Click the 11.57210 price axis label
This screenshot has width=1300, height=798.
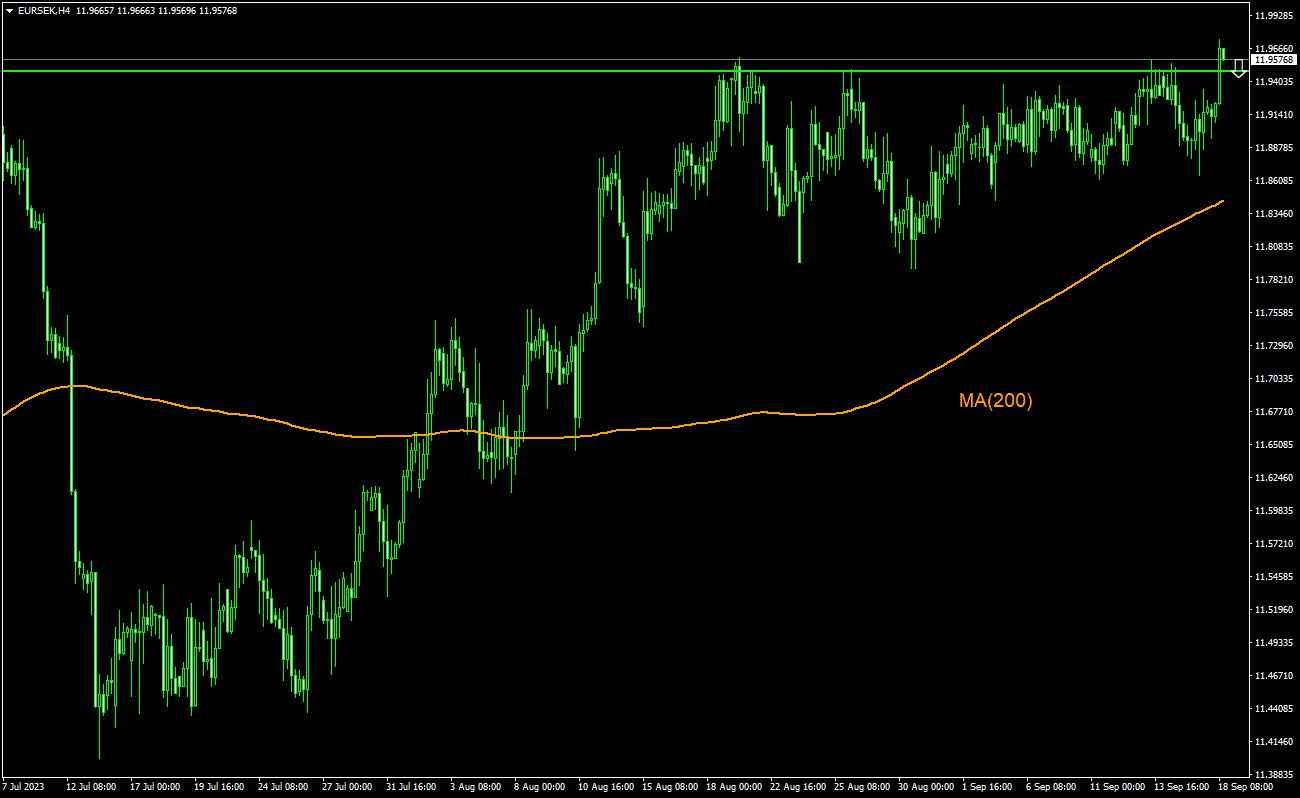[1275, 544]
